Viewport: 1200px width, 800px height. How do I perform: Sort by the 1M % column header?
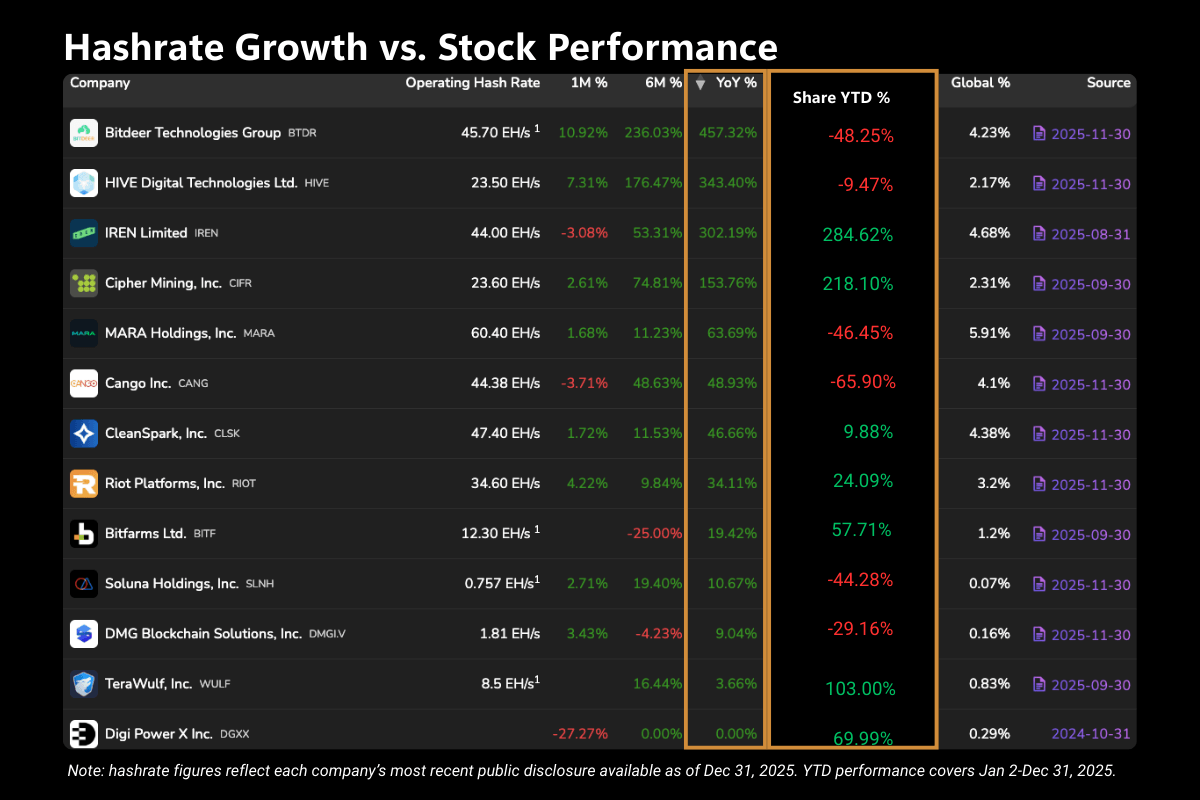(588, 83)
